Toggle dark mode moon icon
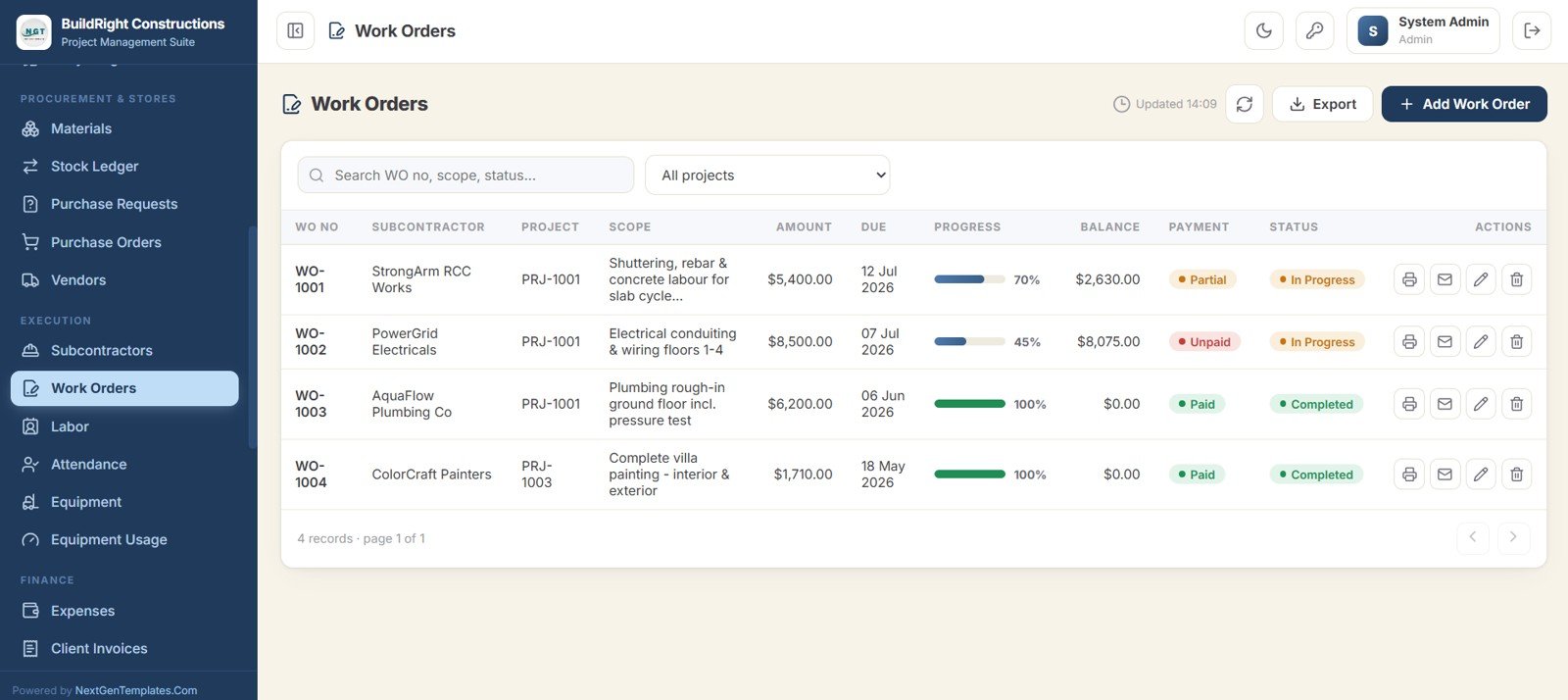The width and height of the screenshot is (1568, 700). point(1264,30)
